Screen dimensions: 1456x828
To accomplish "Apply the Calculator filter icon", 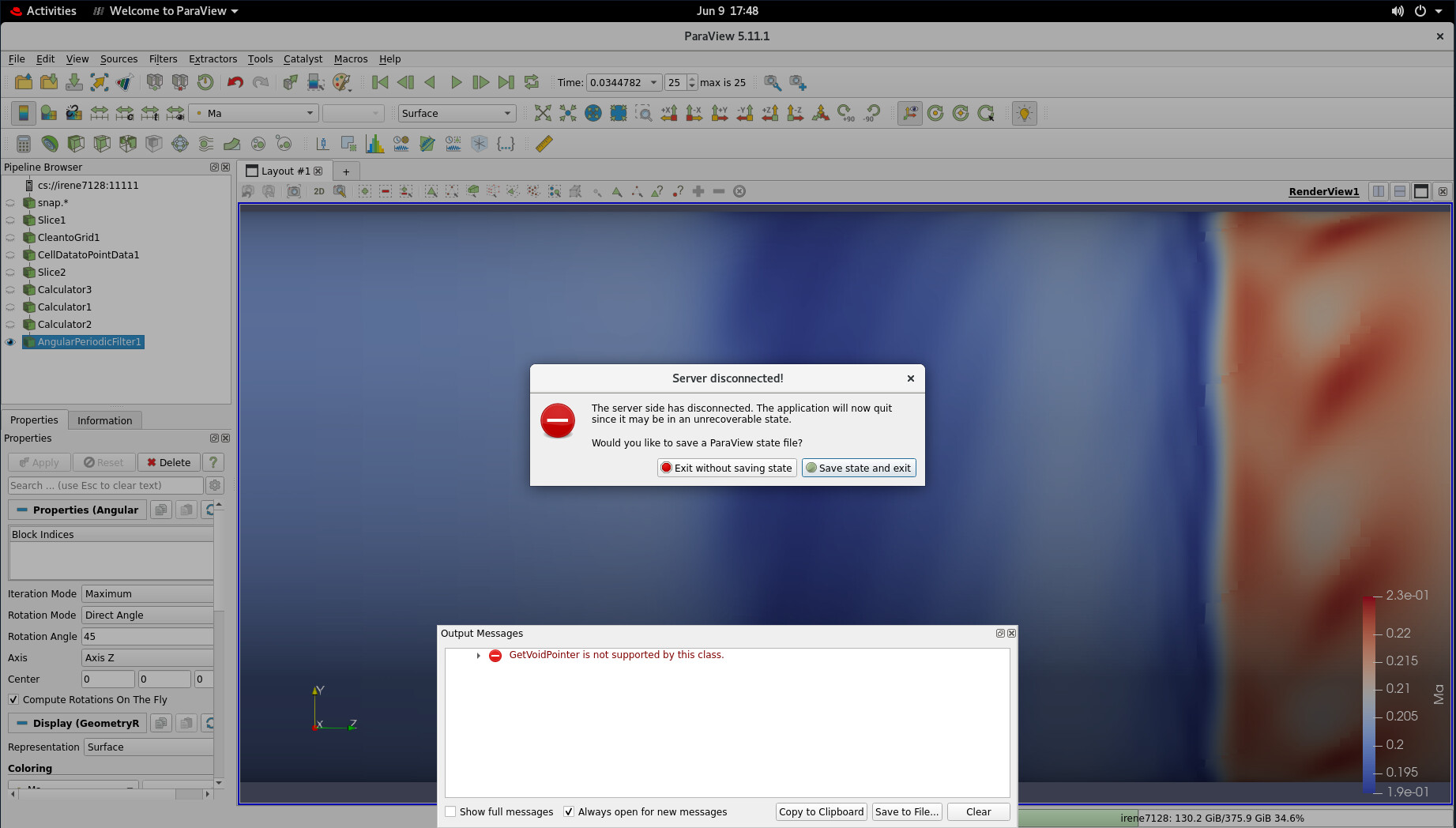I will (x=24, y=144).
